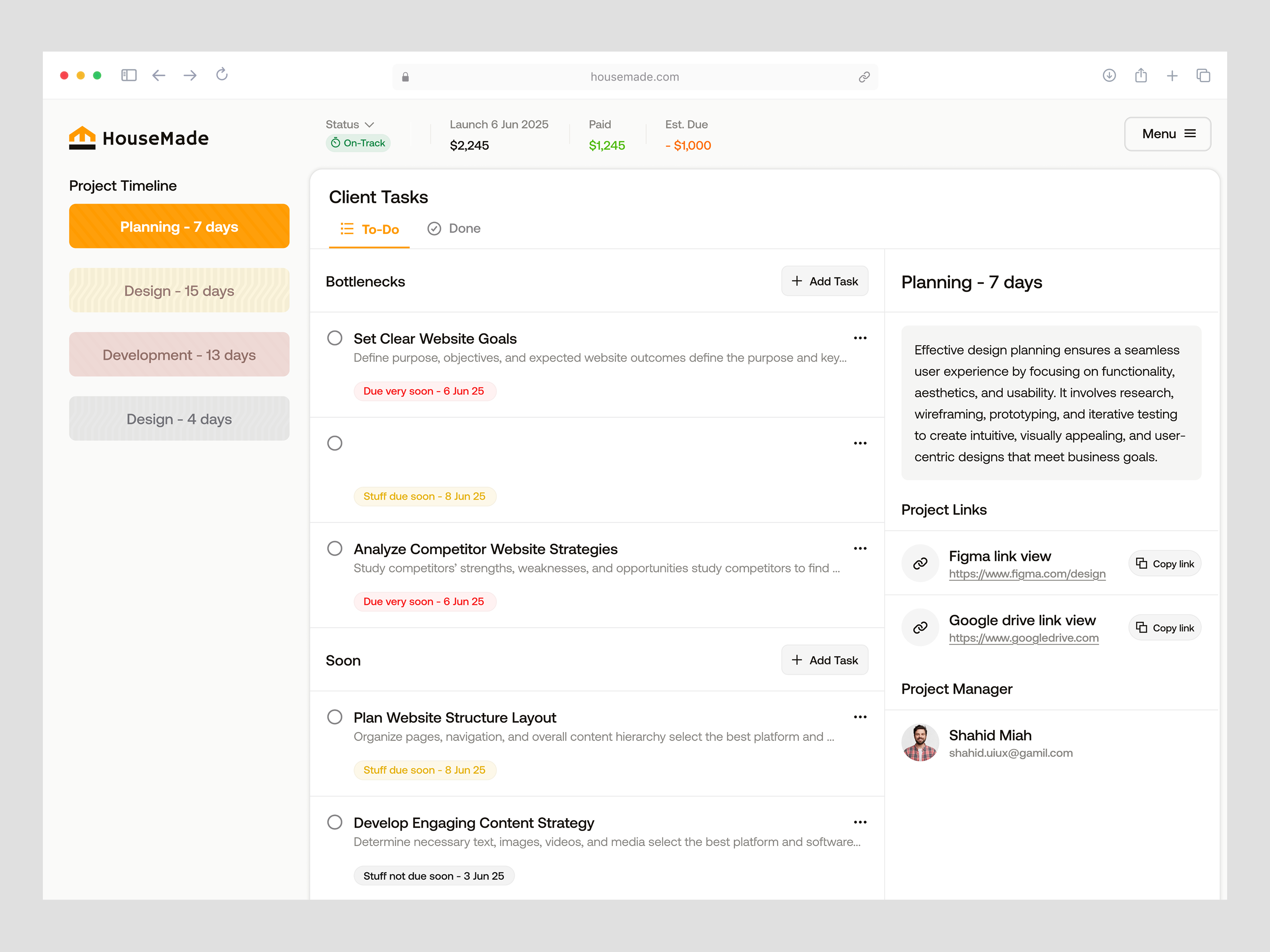The image size is (1270, 952).
Task: Click the link icon next to Figma link view
Action: [x=920, y=564]
